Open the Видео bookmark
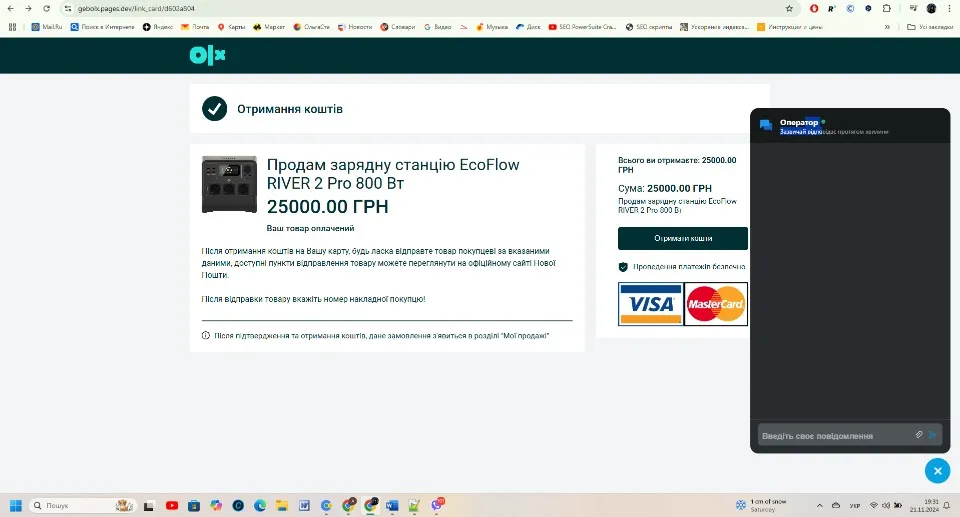The width and height of the screenshot is (960, 517). 438,27
